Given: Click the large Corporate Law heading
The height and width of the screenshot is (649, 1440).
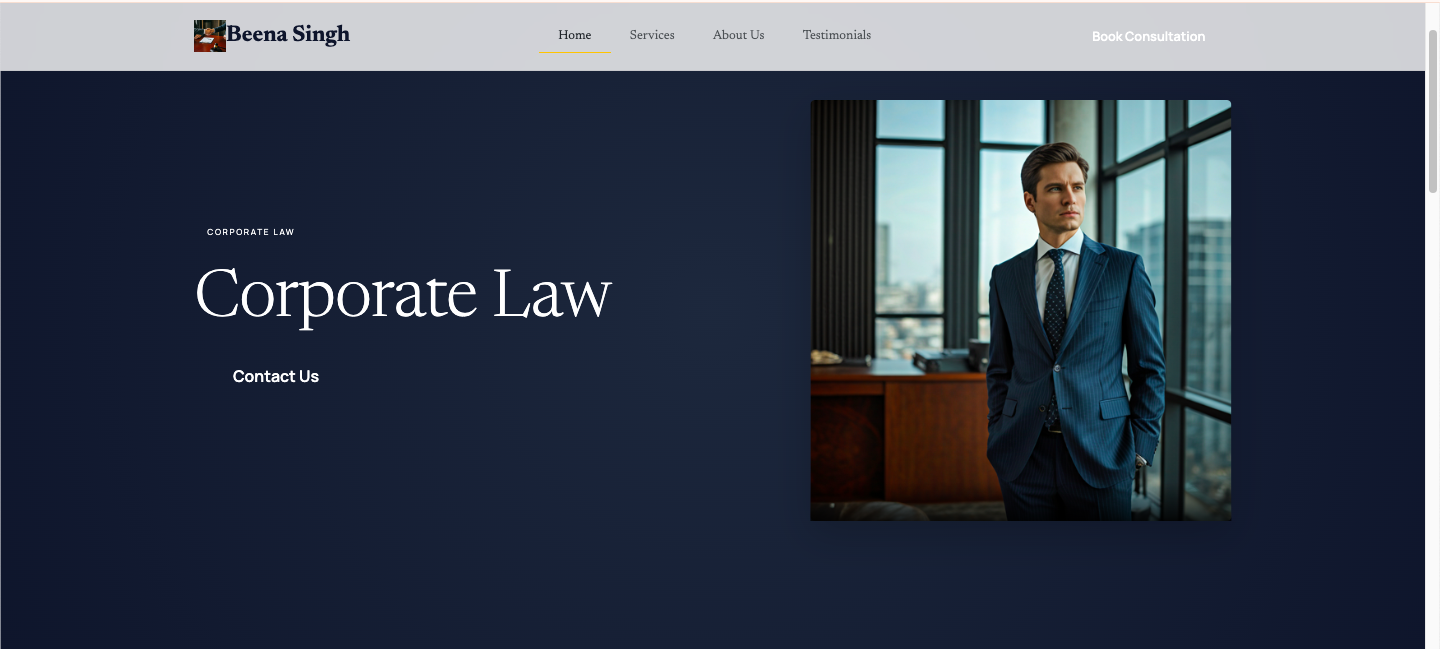Looking at the screenshot, I should 403,295.
